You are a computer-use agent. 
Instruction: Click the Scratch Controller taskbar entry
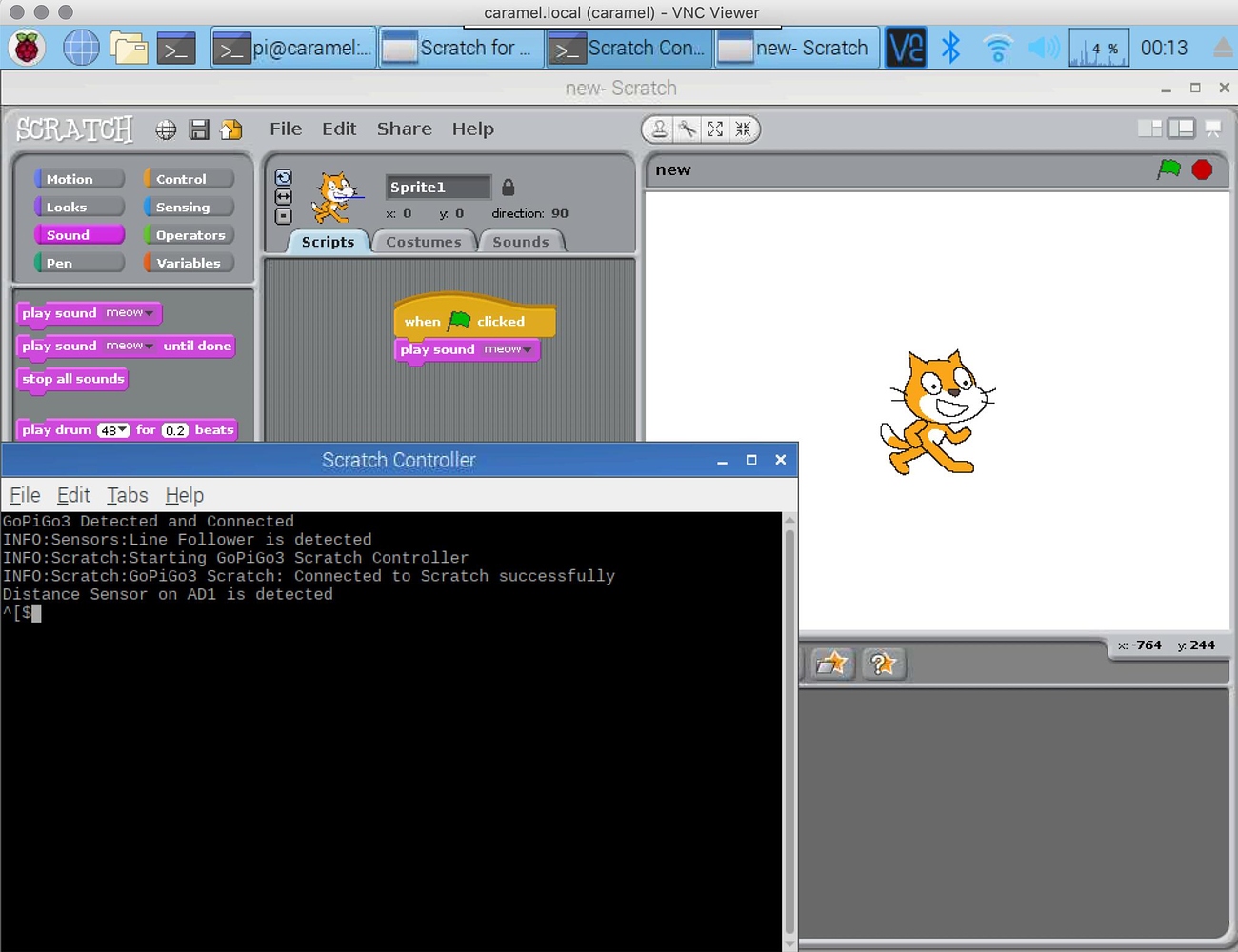tap(629, 48)
